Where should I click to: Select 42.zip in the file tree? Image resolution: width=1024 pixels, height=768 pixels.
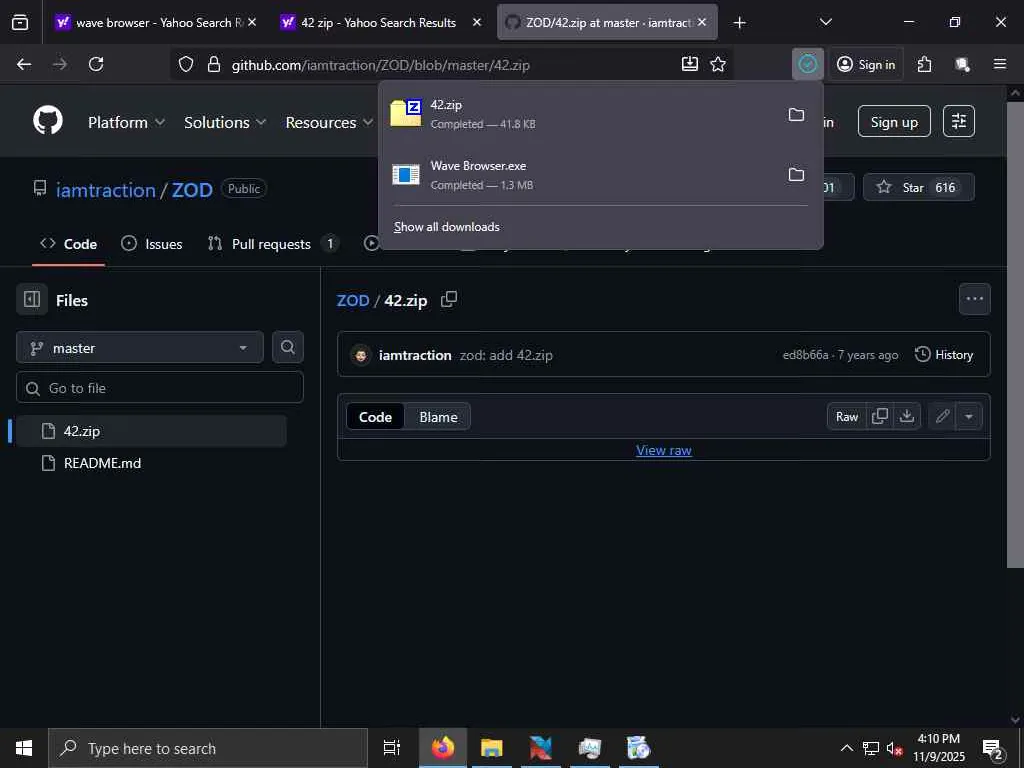[151, 431]
